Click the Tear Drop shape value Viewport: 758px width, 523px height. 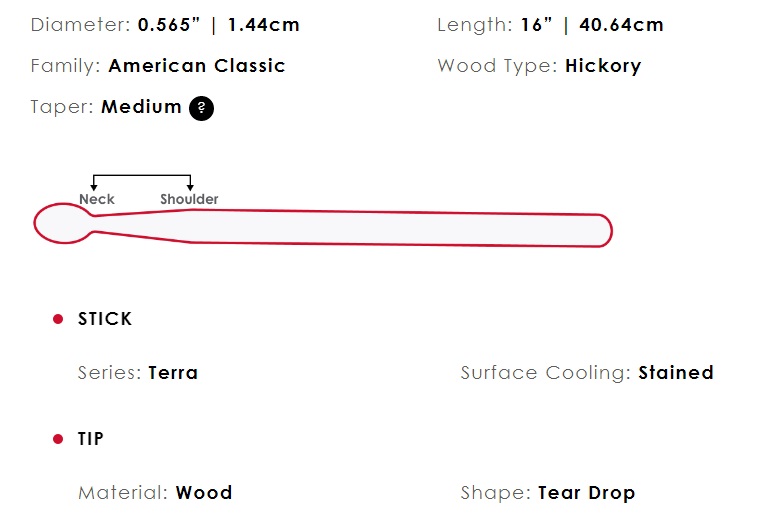[586, 493]
